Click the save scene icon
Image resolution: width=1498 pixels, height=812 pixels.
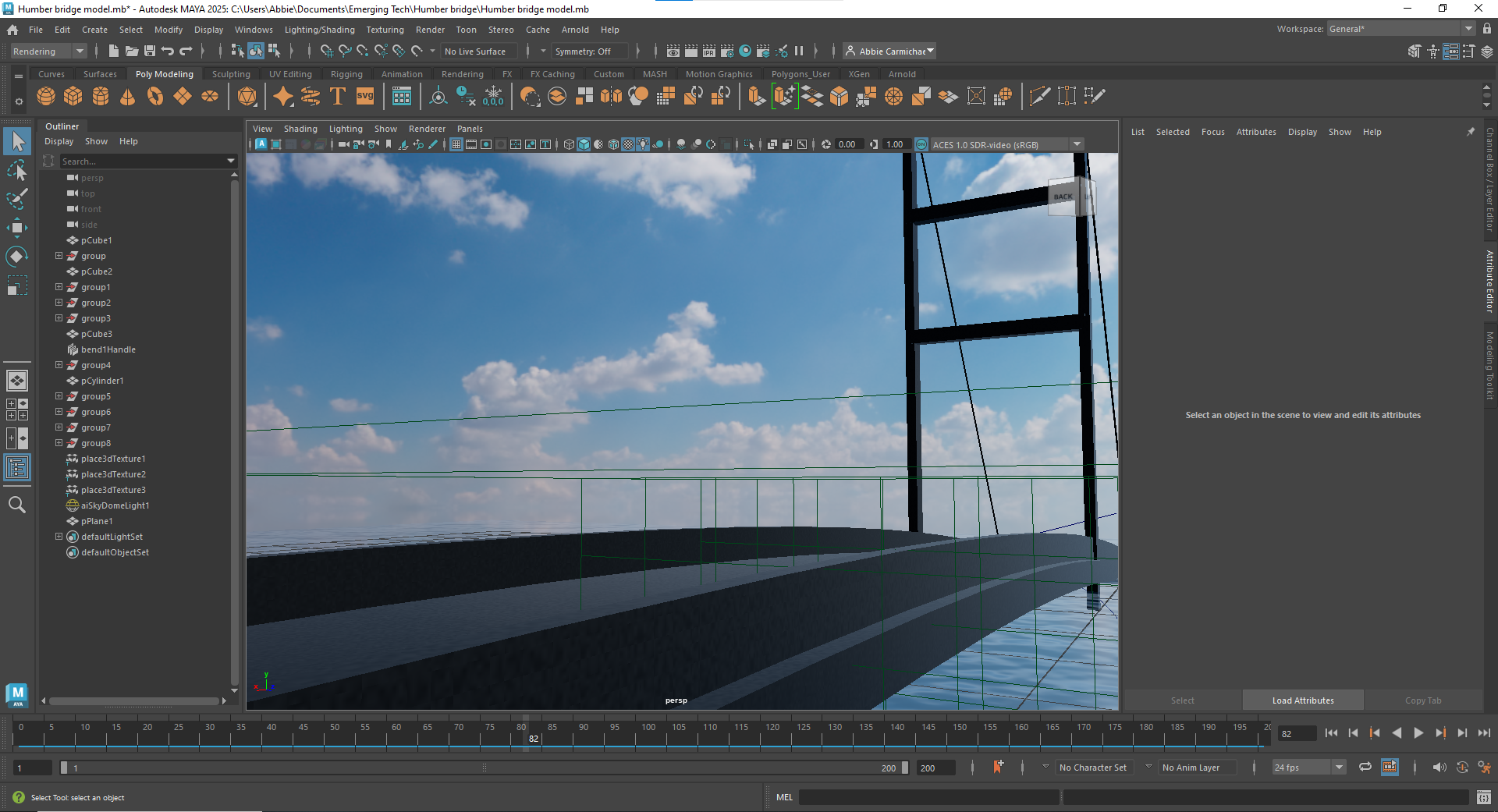(x=150, y=51)
